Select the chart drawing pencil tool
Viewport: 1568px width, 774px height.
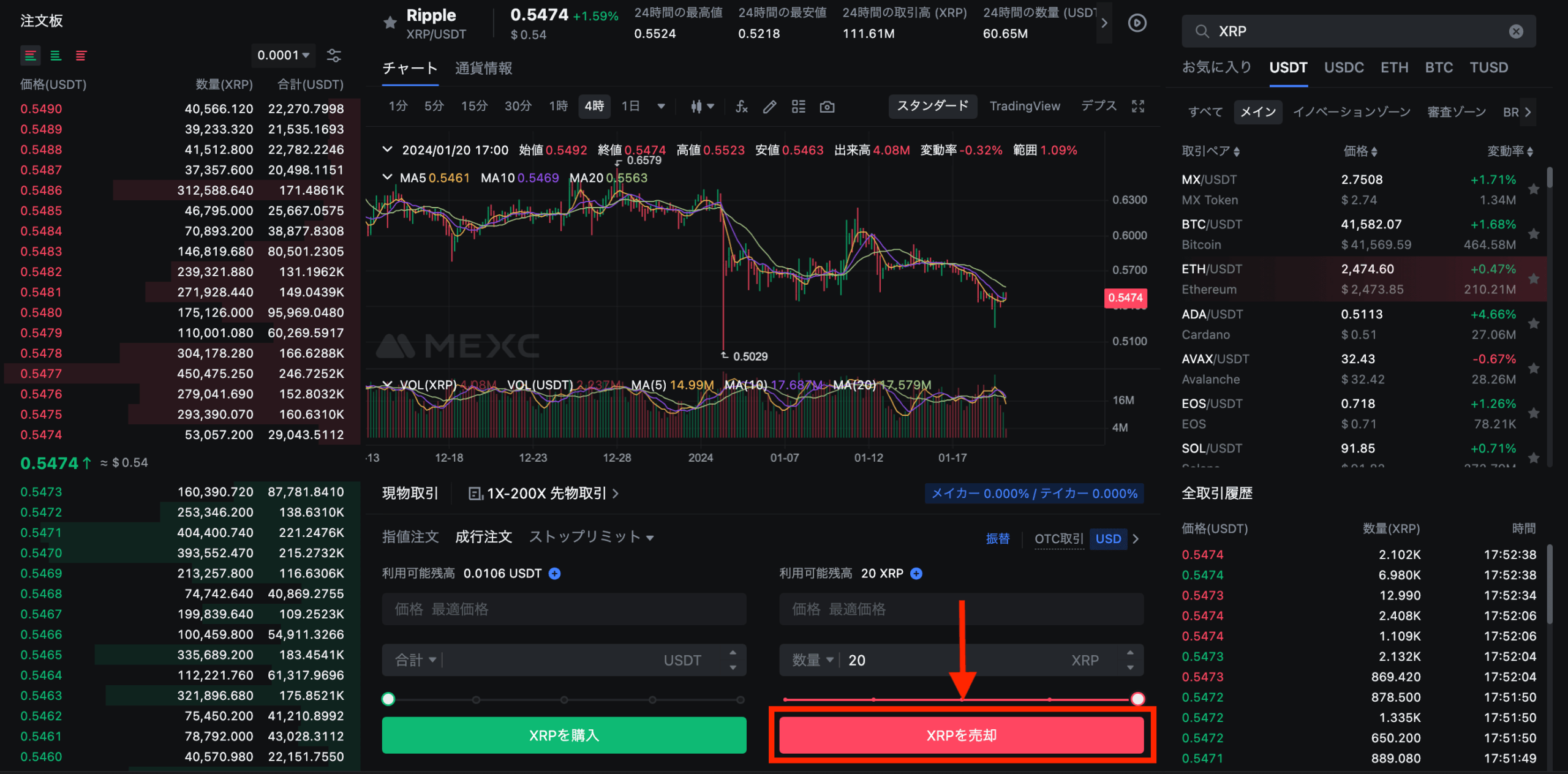tap(770, 107)
